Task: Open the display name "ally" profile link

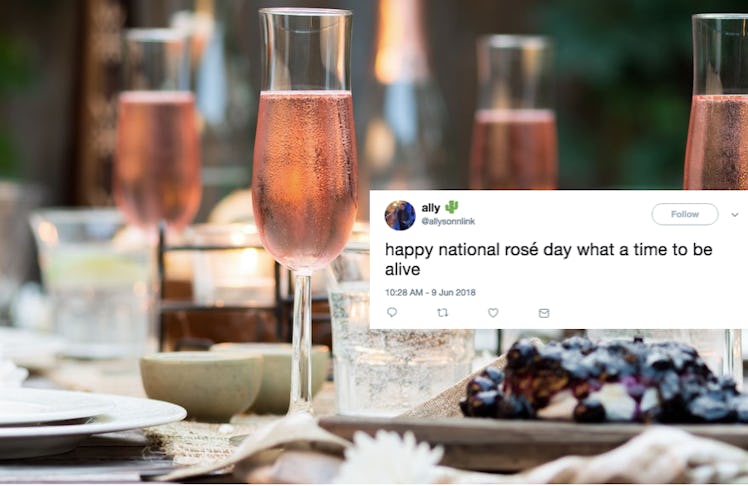Action: [431, 207]
